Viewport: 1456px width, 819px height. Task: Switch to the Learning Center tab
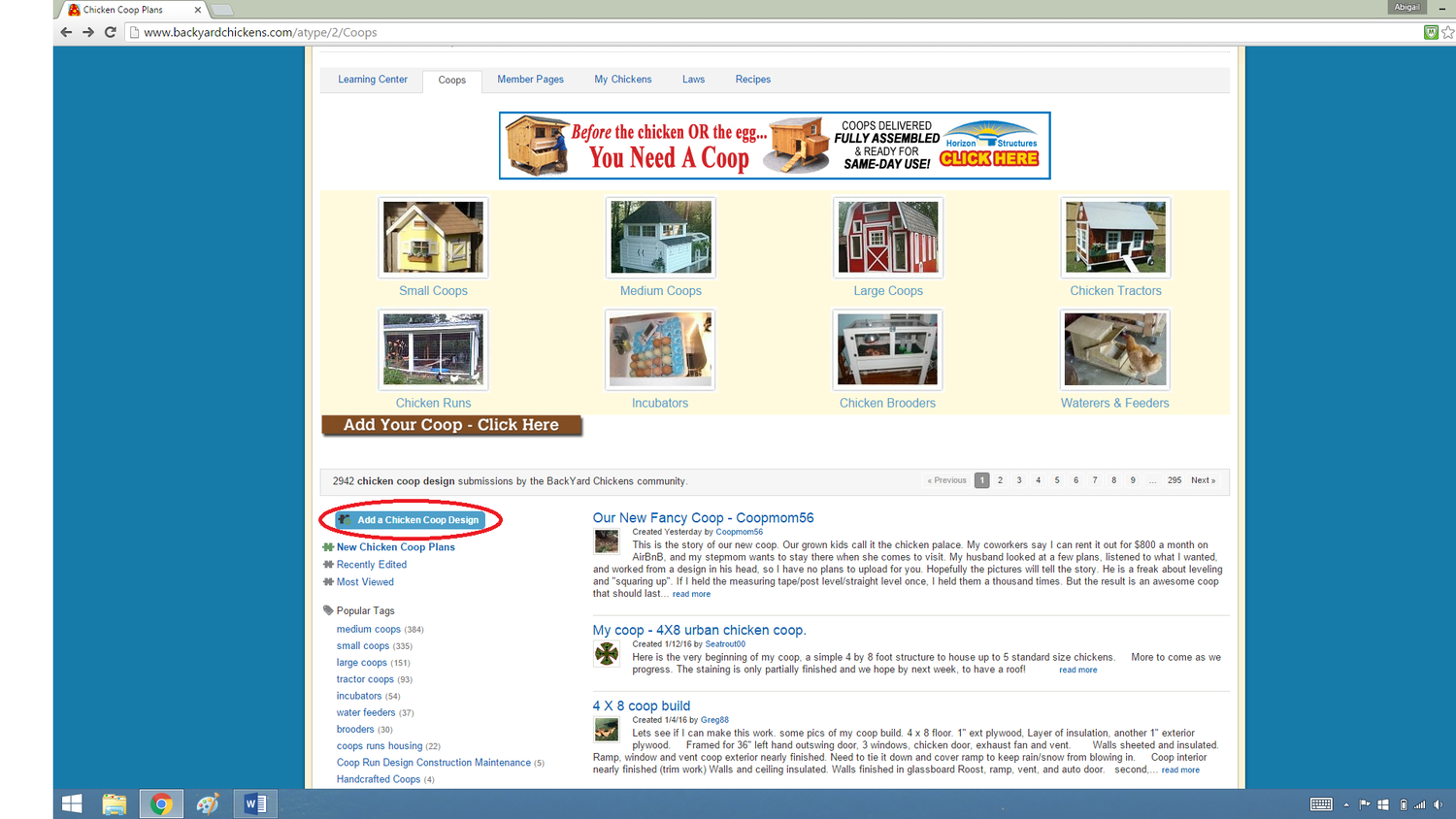coord(373,80)
